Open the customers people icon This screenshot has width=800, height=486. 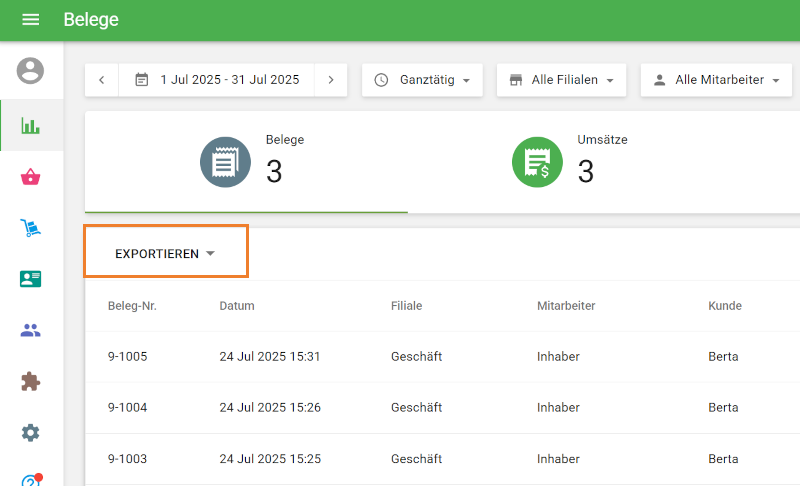[31, 330]
